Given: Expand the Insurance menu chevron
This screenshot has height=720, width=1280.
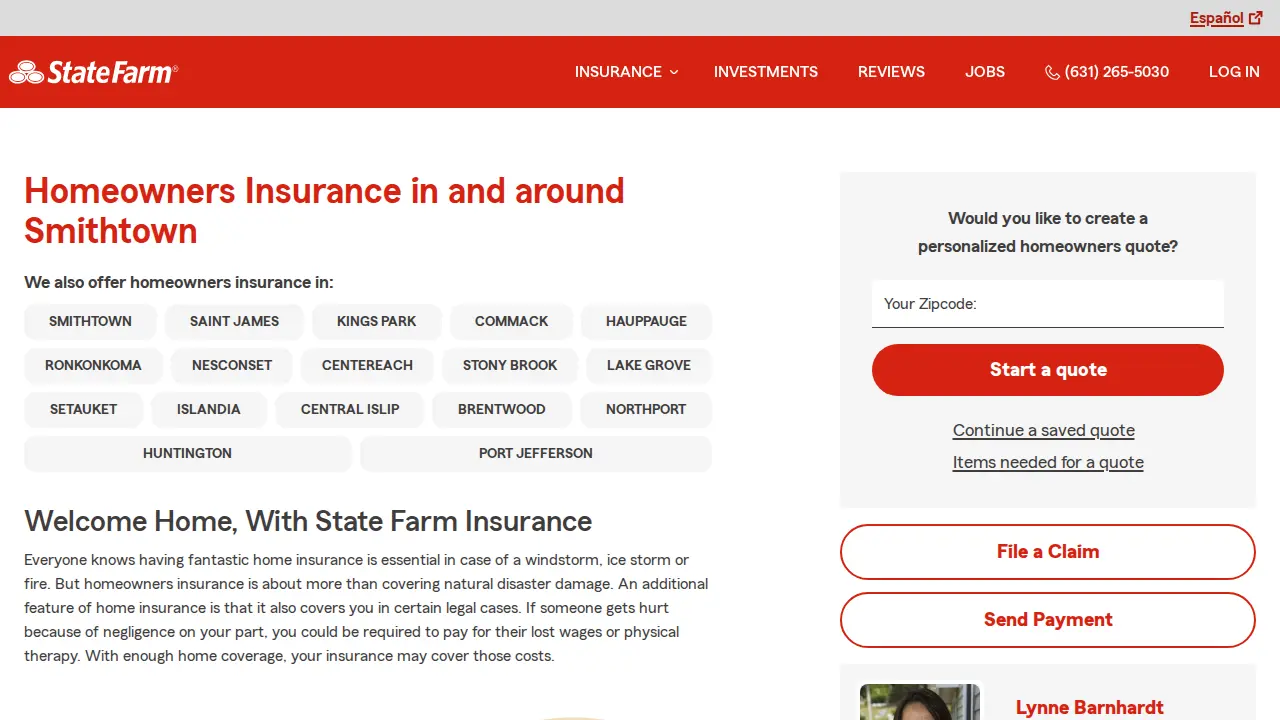Looking at the screenshot, I should tap(674, 72).
